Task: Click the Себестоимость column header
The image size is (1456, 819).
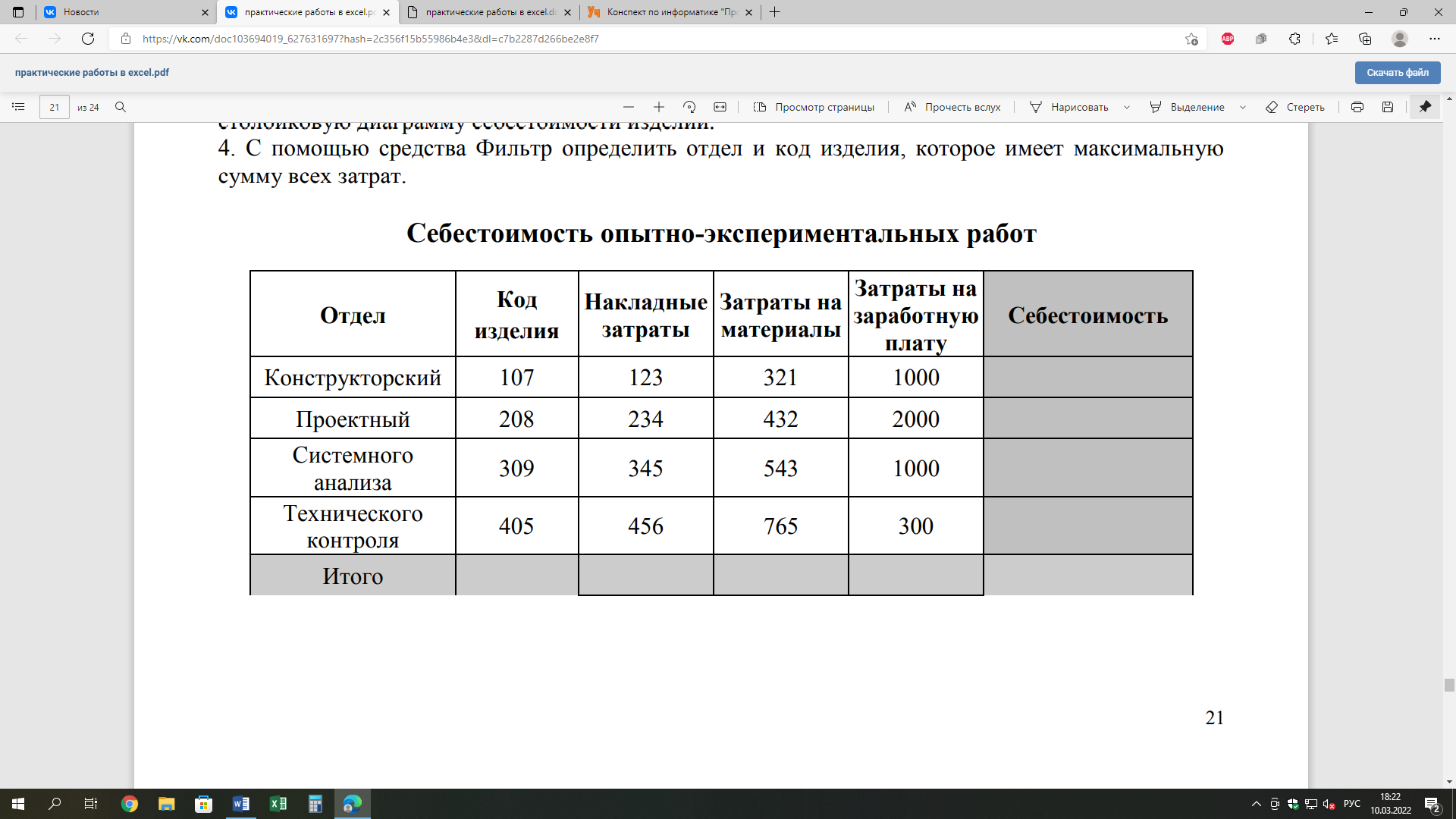Action: [1087, 315]
